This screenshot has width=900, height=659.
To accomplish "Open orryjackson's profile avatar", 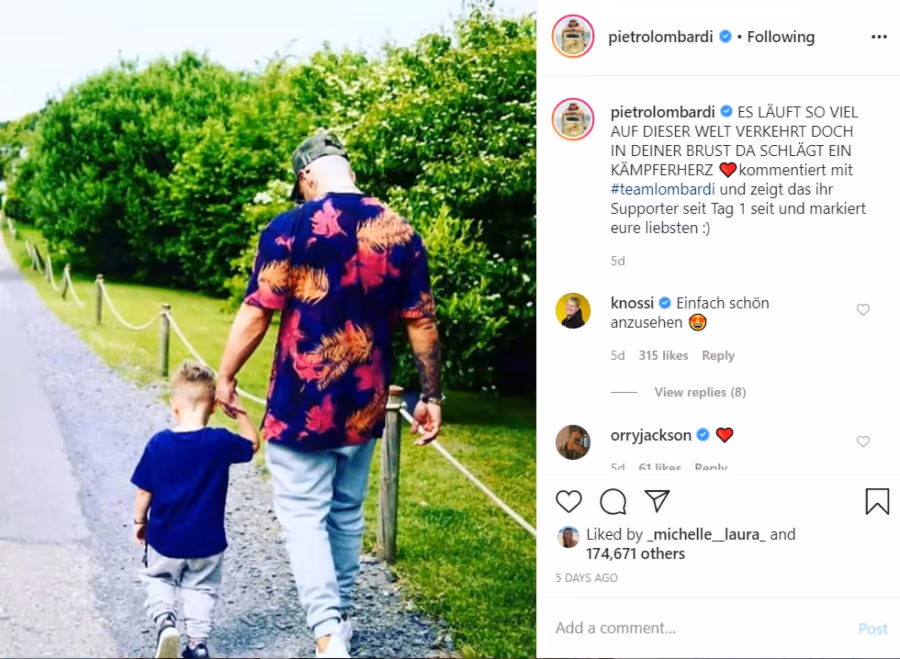I will [573, 442].
